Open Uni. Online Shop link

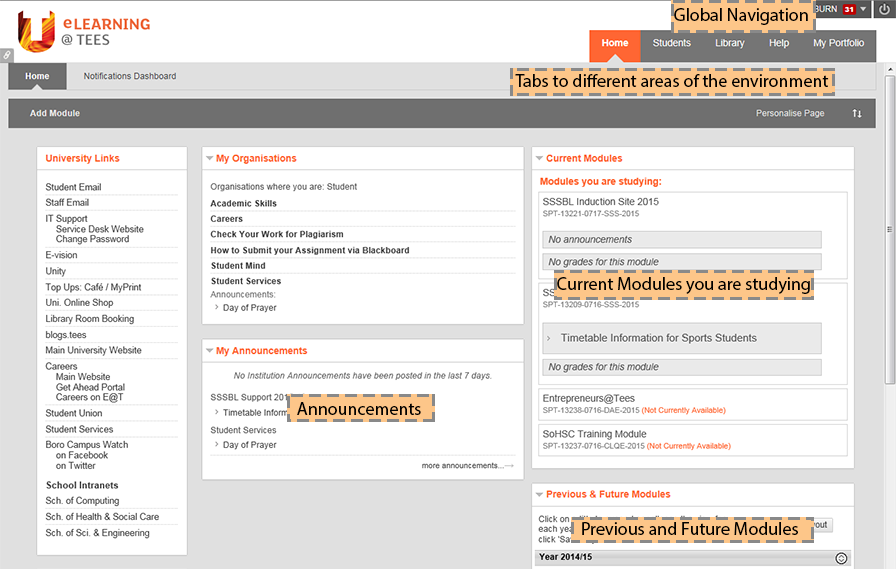point(79,303)
